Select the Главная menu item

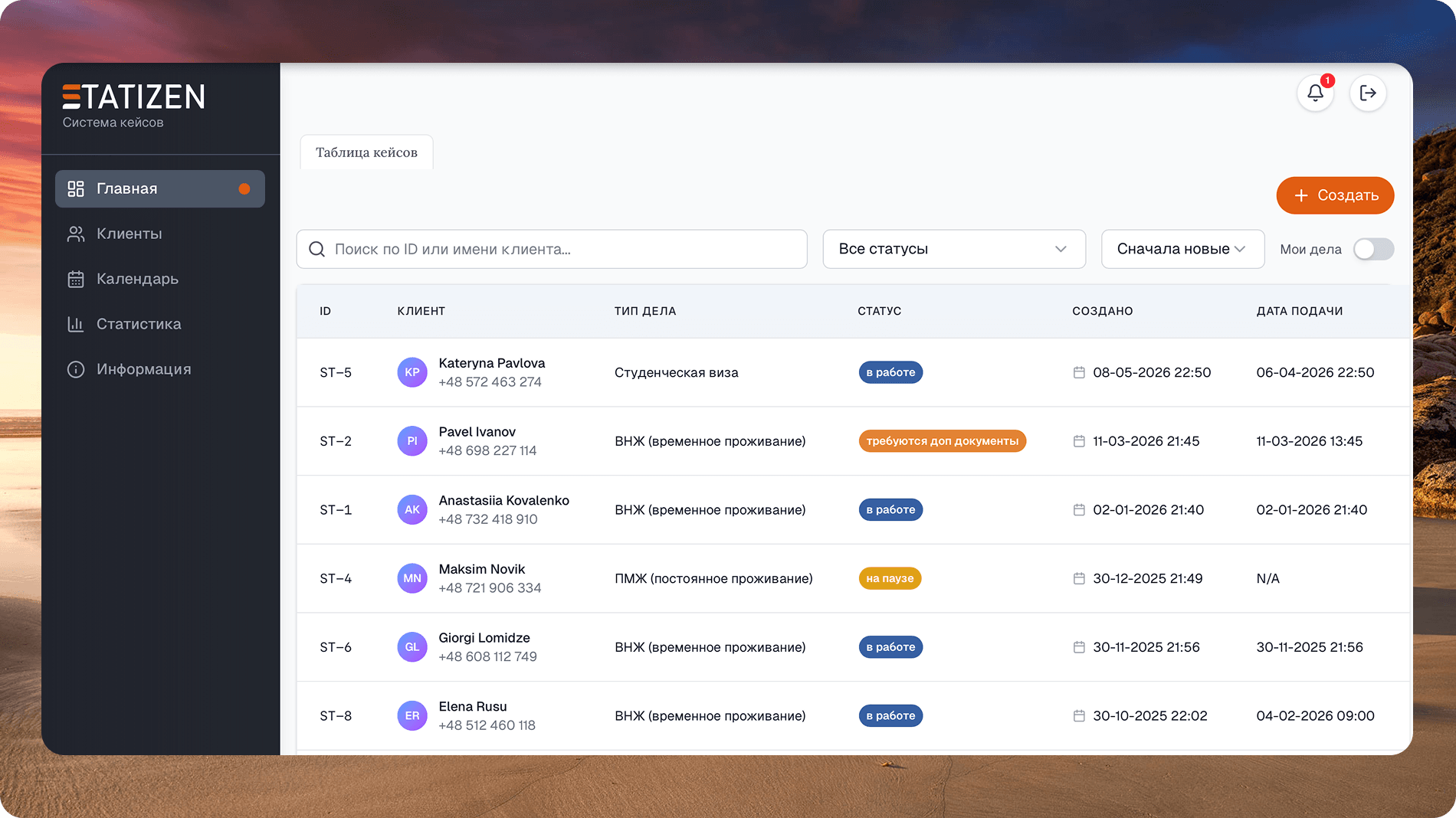pos(138,188)
